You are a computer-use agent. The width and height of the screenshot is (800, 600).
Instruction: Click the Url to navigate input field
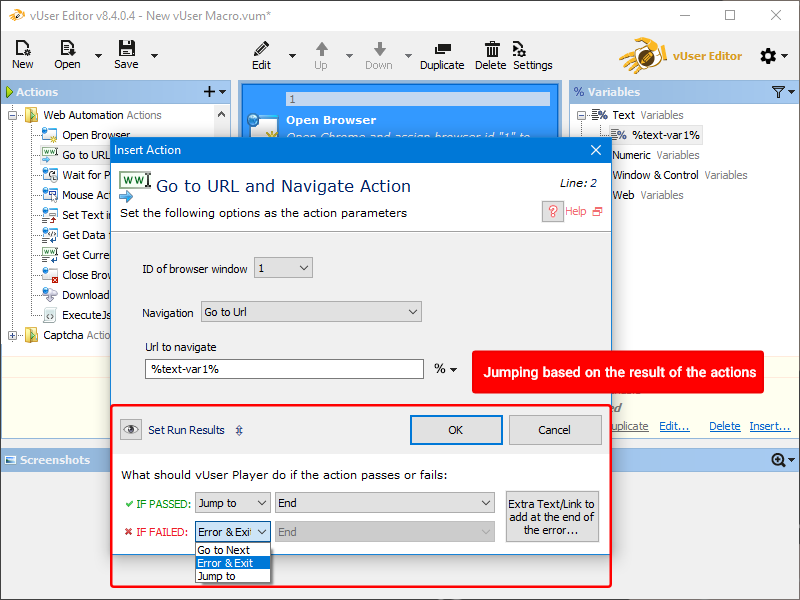pos(284,369)
